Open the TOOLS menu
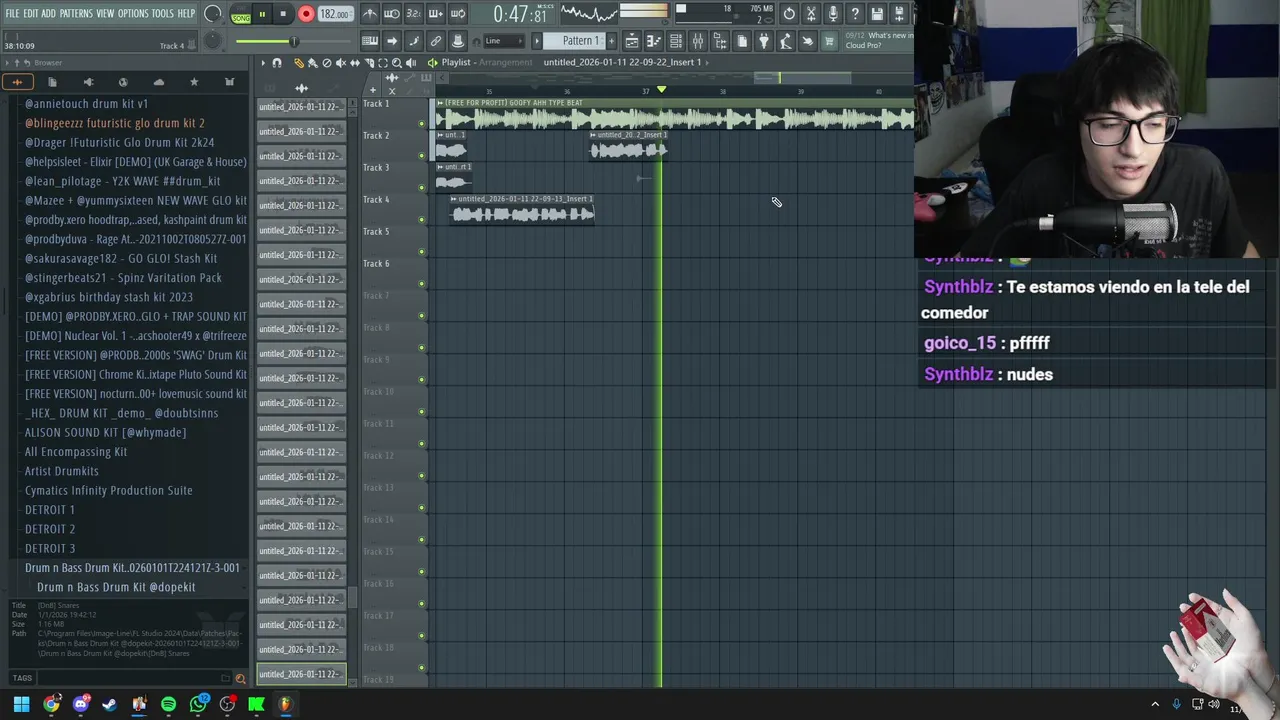This screenshot has width=1280, height=720. pyautogui.click(x=163, y=14)
